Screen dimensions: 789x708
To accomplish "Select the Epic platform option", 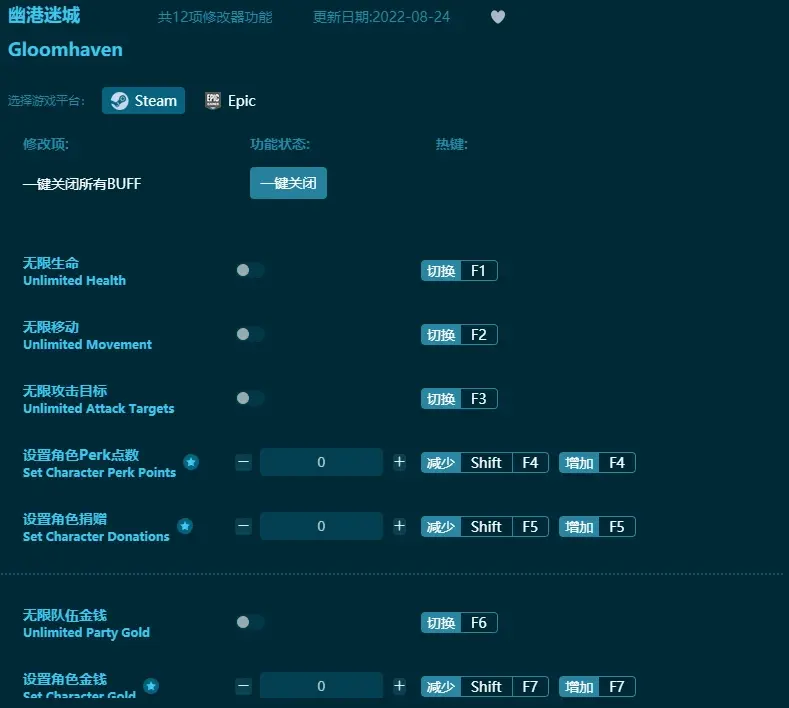I will click(x=230, y=101).
